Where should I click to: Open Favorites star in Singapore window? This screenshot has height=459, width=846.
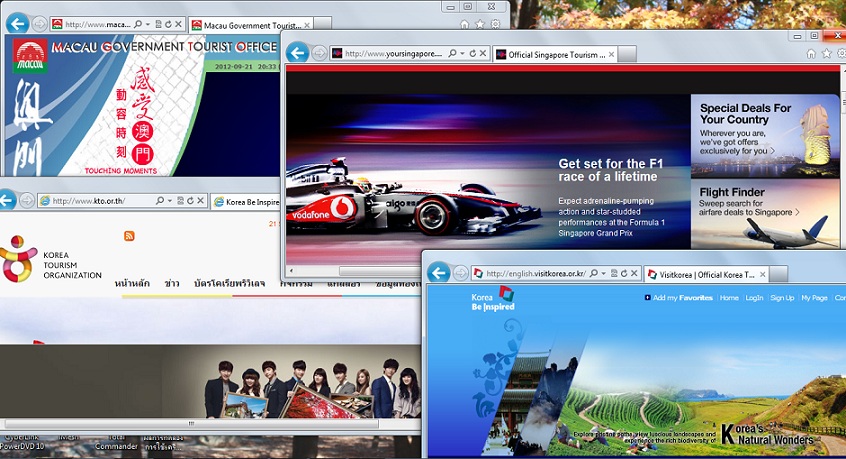pyautogui.click(x=827, y=53)
